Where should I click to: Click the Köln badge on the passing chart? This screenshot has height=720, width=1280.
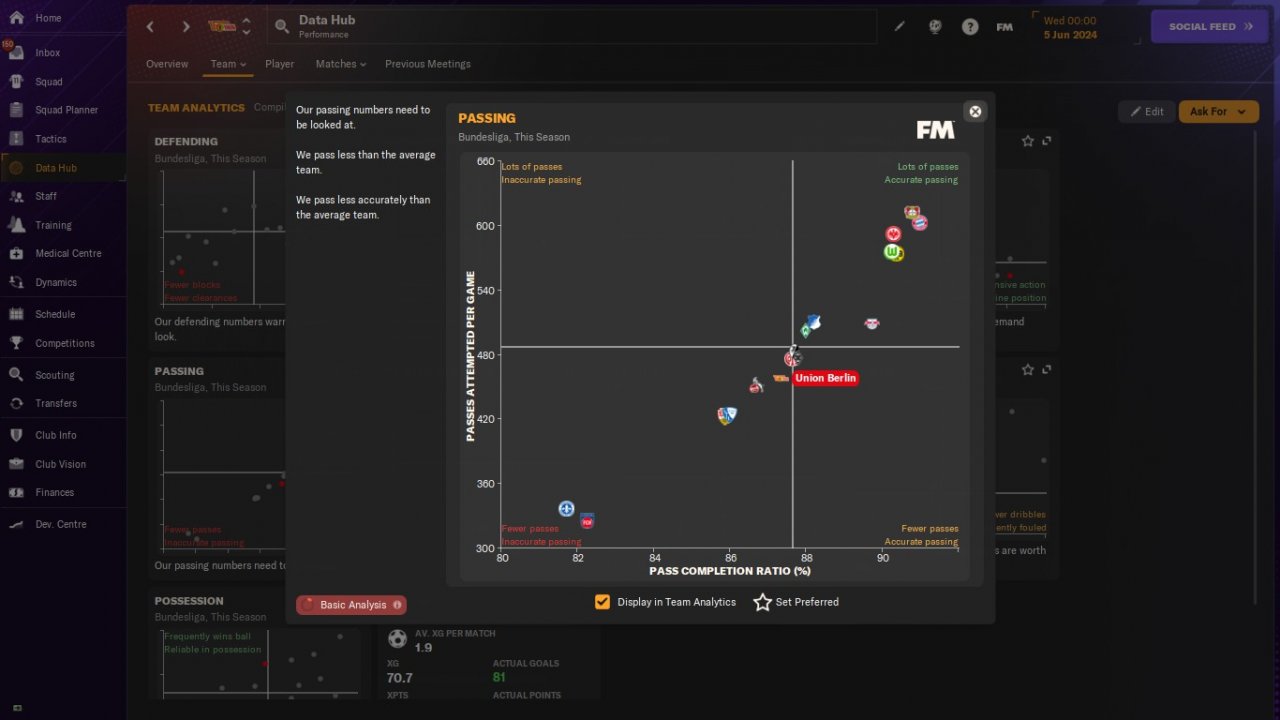point(756,385)
